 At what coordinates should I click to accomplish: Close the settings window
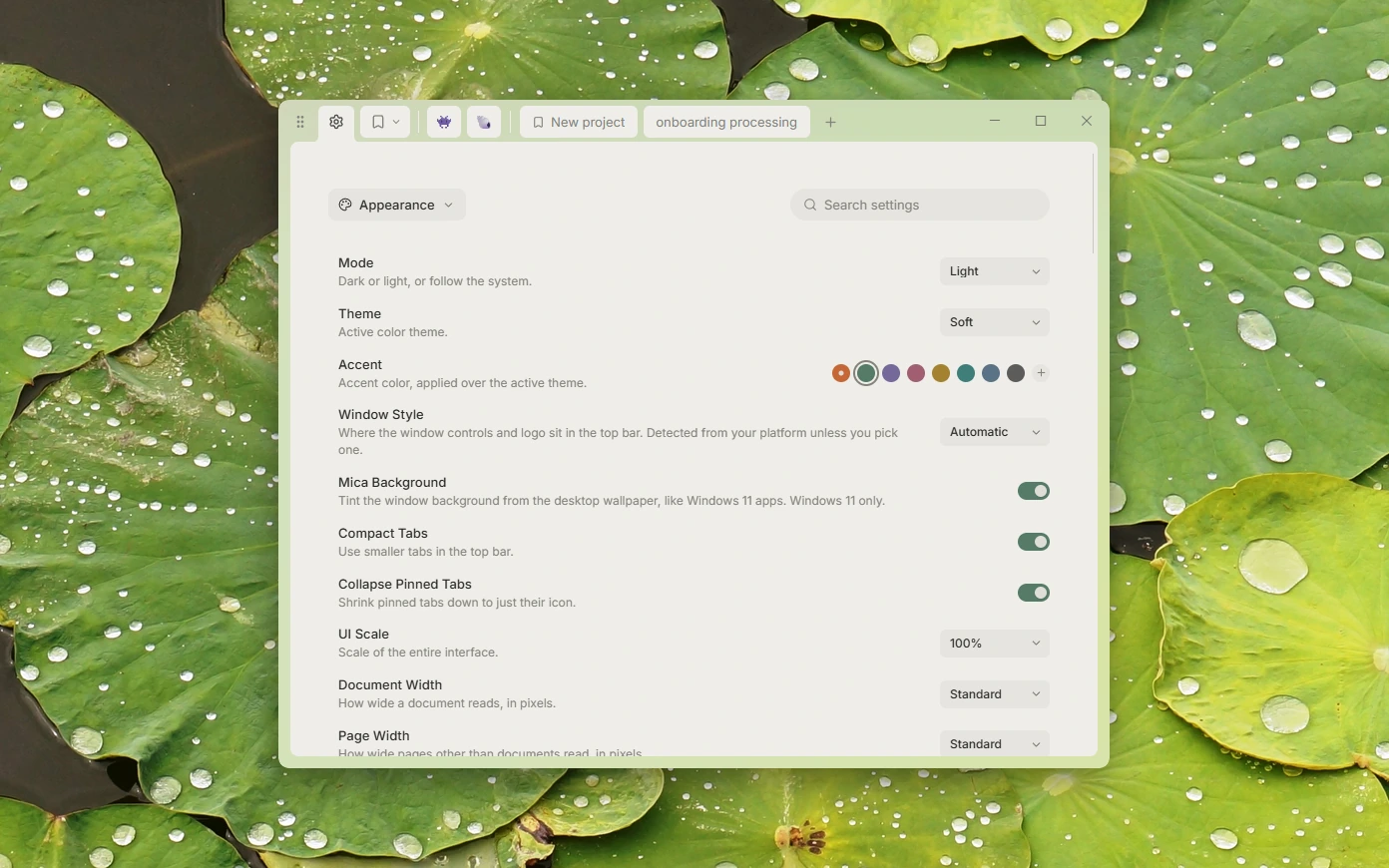pyautogui.click(x=1087, y=121)
